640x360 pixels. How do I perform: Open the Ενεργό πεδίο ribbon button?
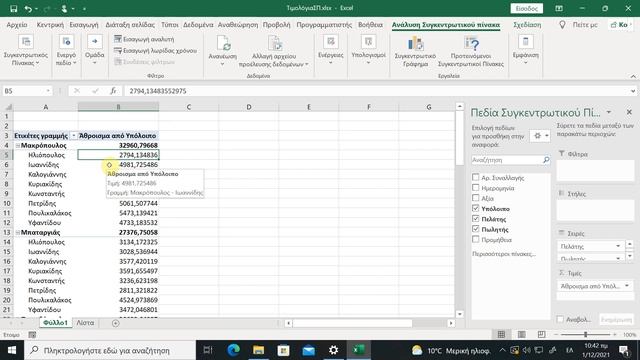click(66, 51)
